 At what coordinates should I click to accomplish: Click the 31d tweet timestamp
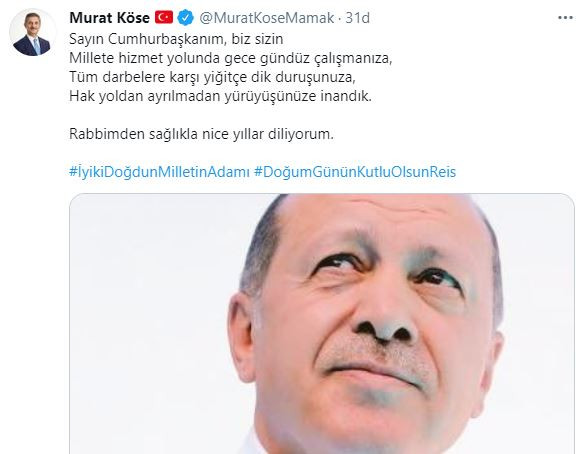[x=357, y=18]
